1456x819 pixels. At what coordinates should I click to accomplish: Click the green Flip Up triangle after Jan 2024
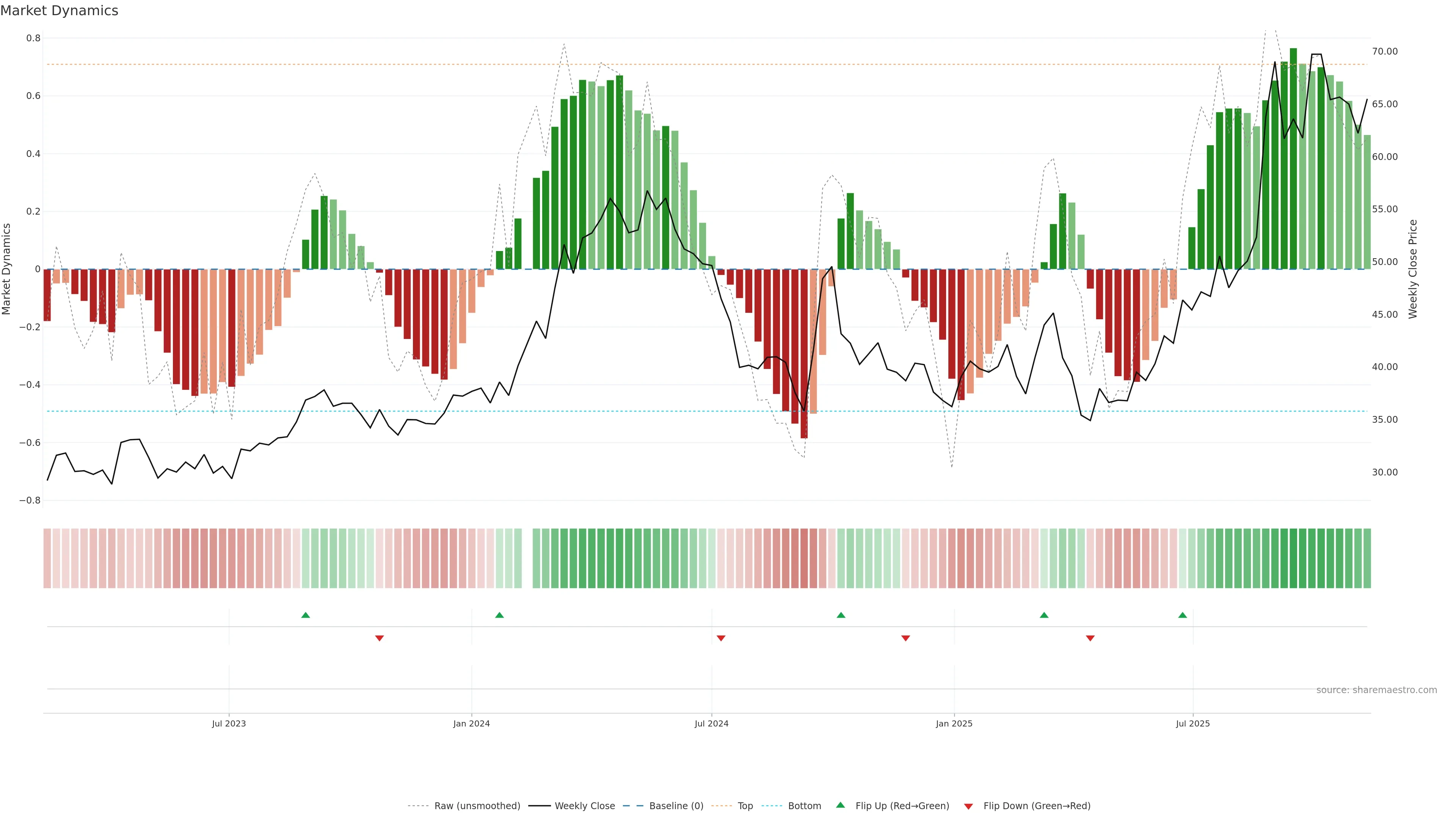[x=499, y=615]
